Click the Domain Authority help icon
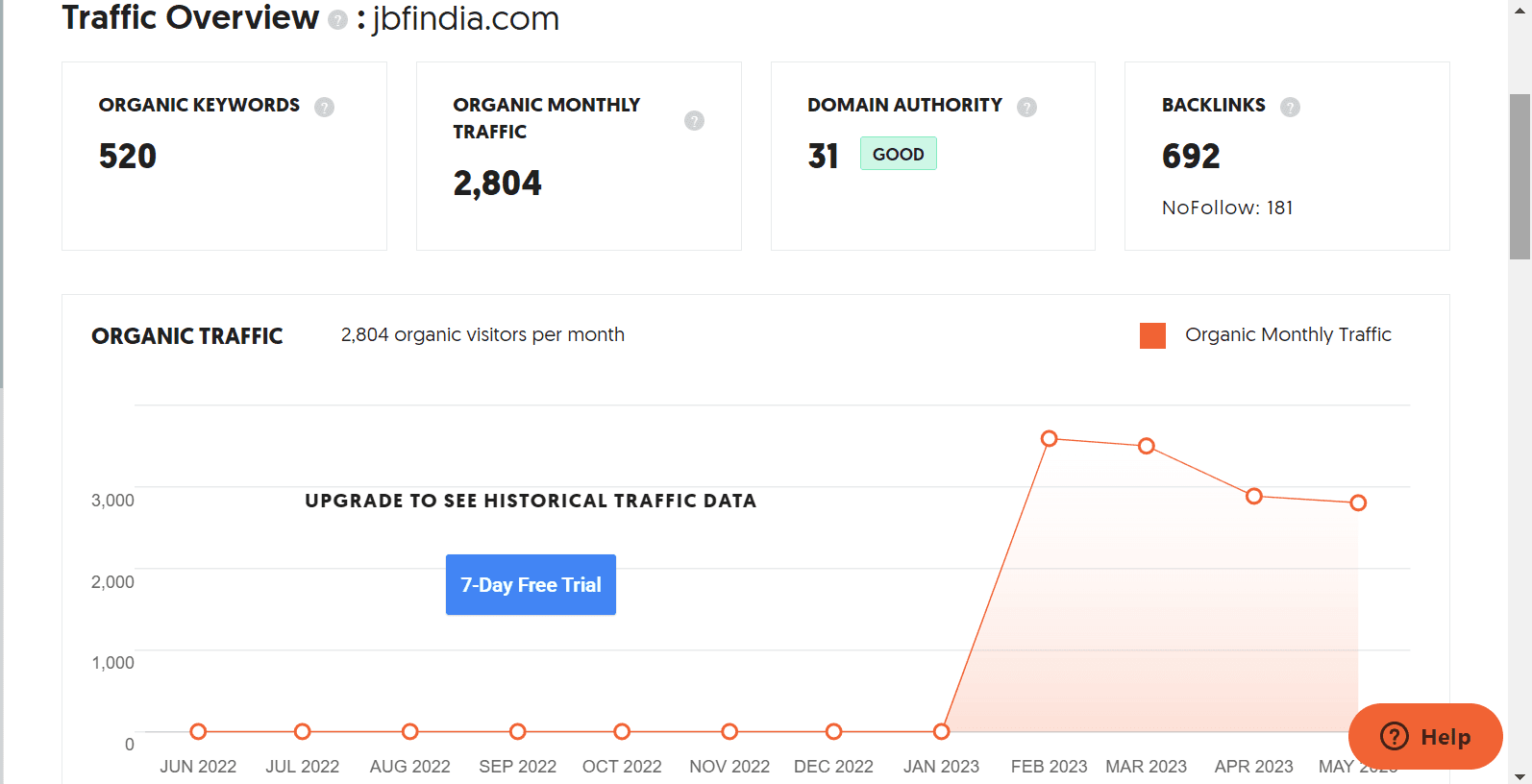 tap(1026, 107)
